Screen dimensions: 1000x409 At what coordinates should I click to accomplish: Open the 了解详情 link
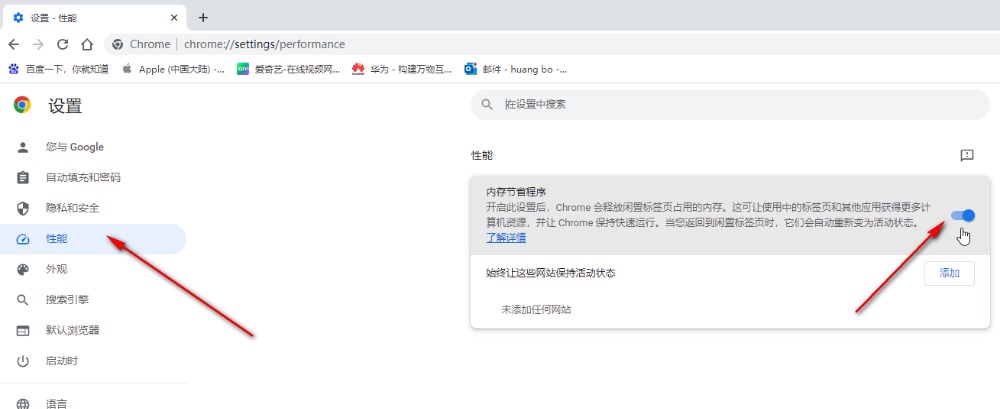pyautogui.click(x=506, y=238)
